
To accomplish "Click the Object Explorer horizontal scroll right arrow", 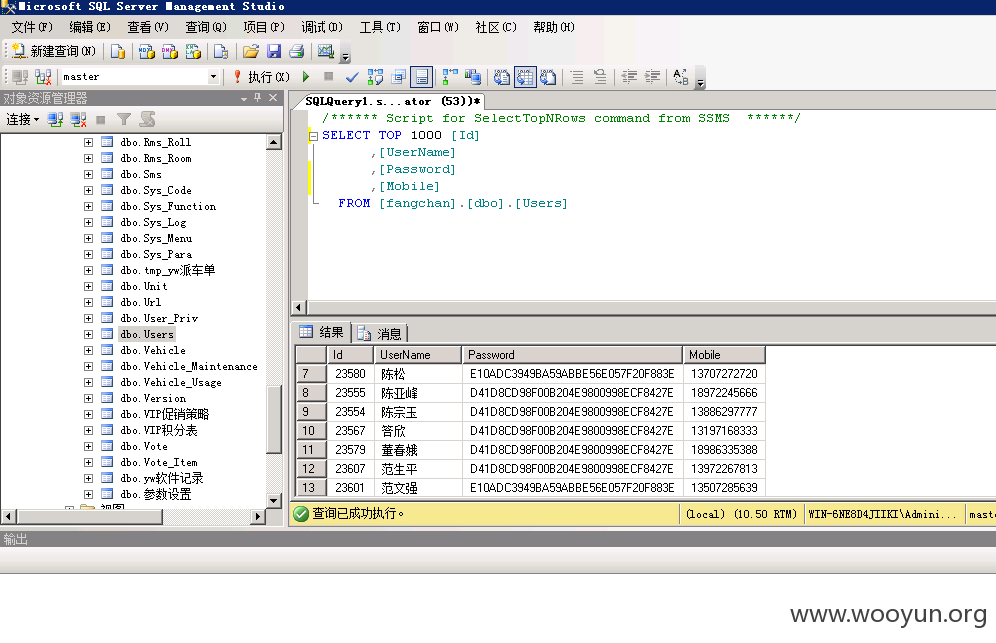I will click(257, 516).
